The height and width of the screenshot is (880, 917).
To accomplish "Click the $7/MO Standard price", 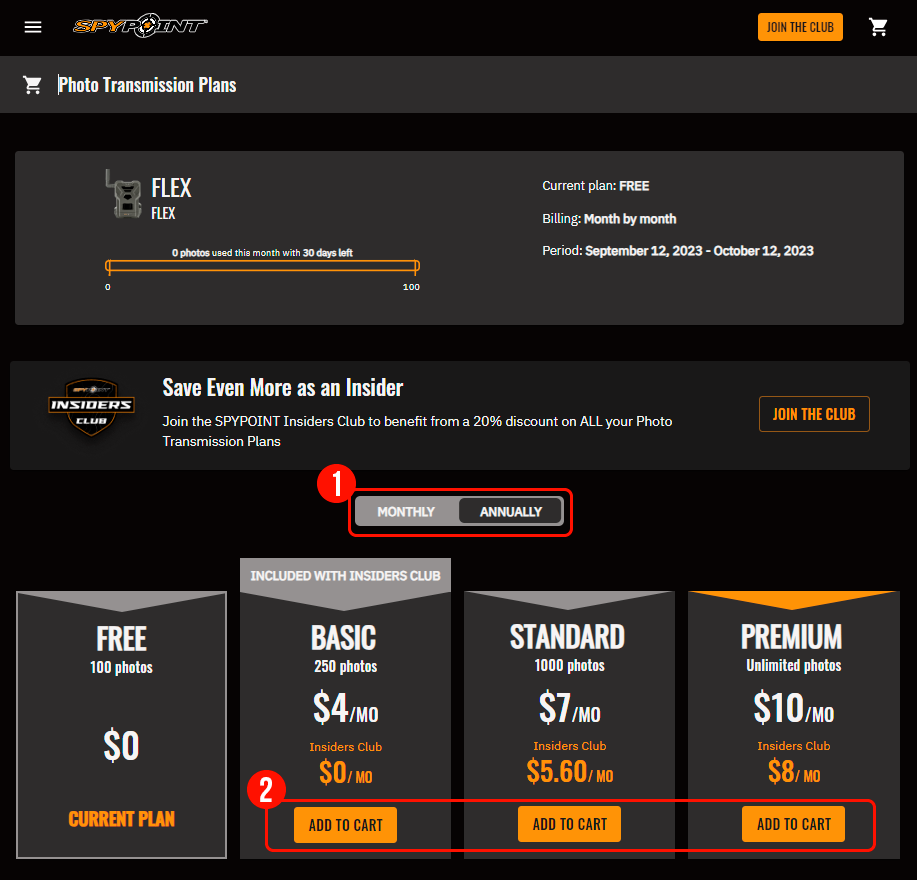I will point(570,708).
